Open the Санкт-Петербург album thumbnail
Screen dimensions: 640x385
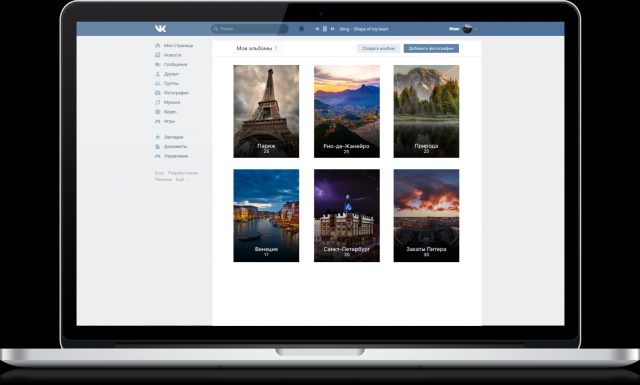click(347, 216)
